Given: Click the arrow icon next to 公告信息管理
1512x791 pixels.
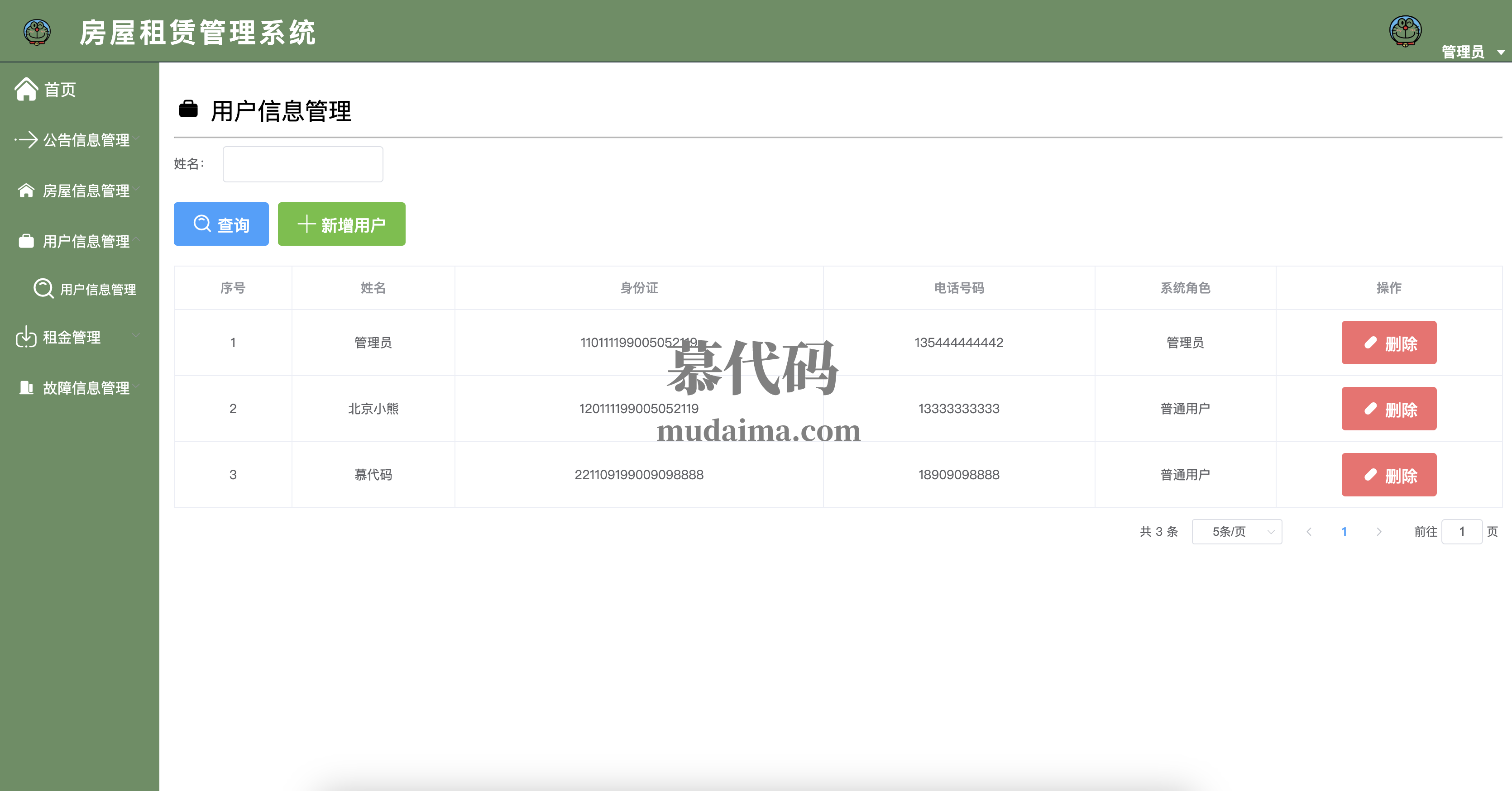Looking at the screenshot, I should [26, 140].
